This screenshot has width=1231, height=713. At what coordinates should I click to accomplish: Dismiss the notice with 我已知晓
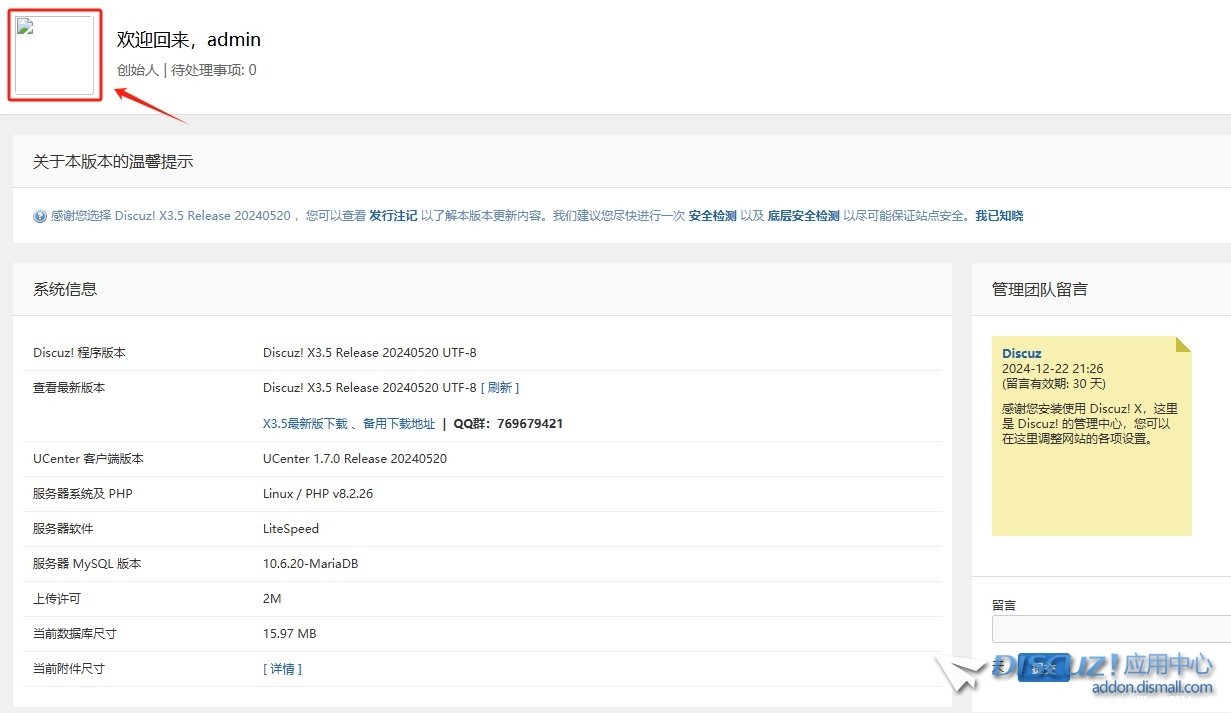click(x=999, y=216)
